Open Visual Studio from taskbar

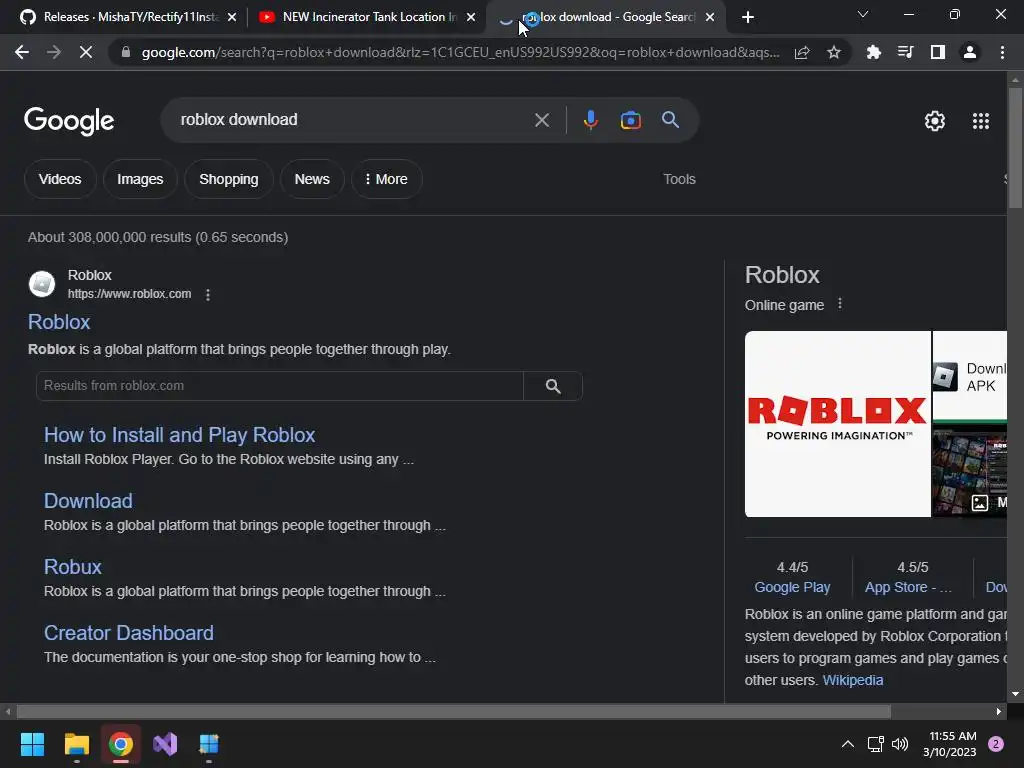coord(165,744)
